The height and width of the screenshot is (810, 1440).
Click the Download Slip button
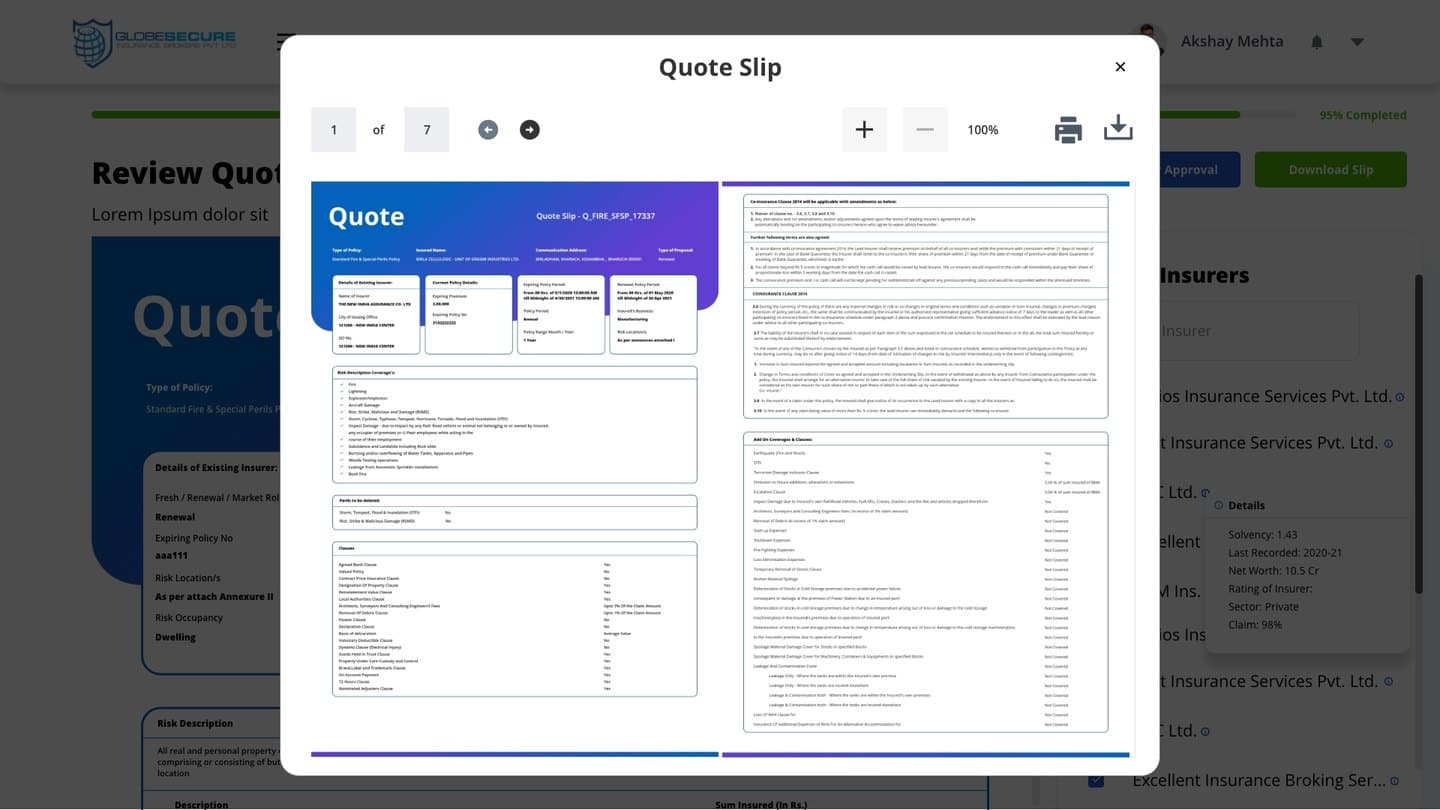coord(1330,169)
